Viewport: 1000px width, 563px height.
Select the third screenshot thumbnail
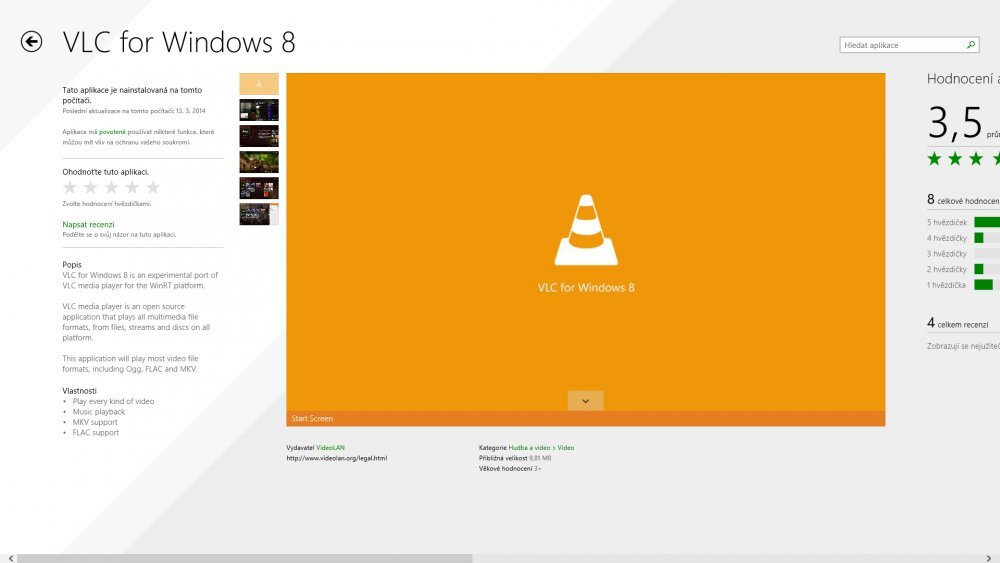click(x=259, y=136)
